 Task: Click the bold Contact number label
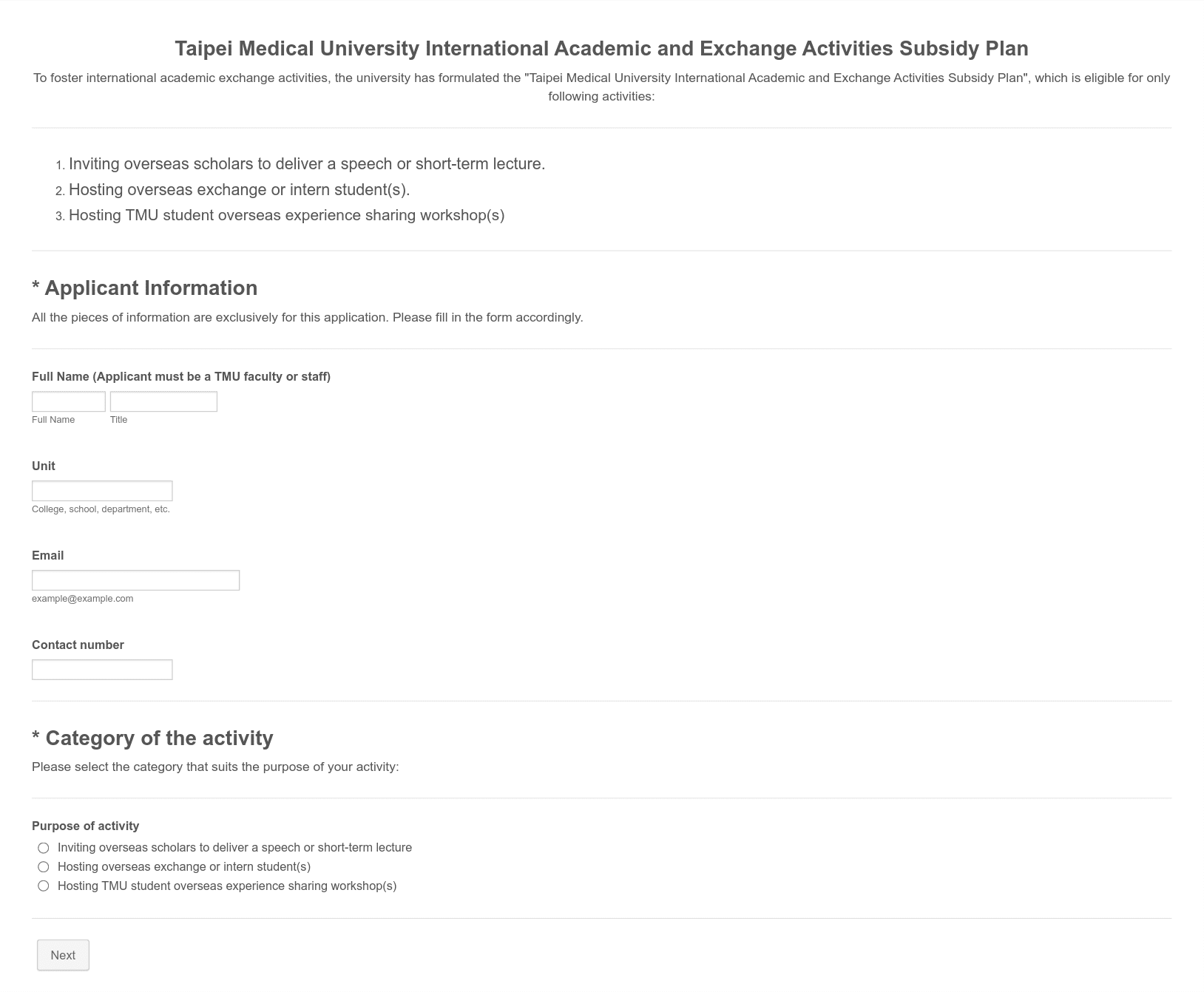click(78, 645)
